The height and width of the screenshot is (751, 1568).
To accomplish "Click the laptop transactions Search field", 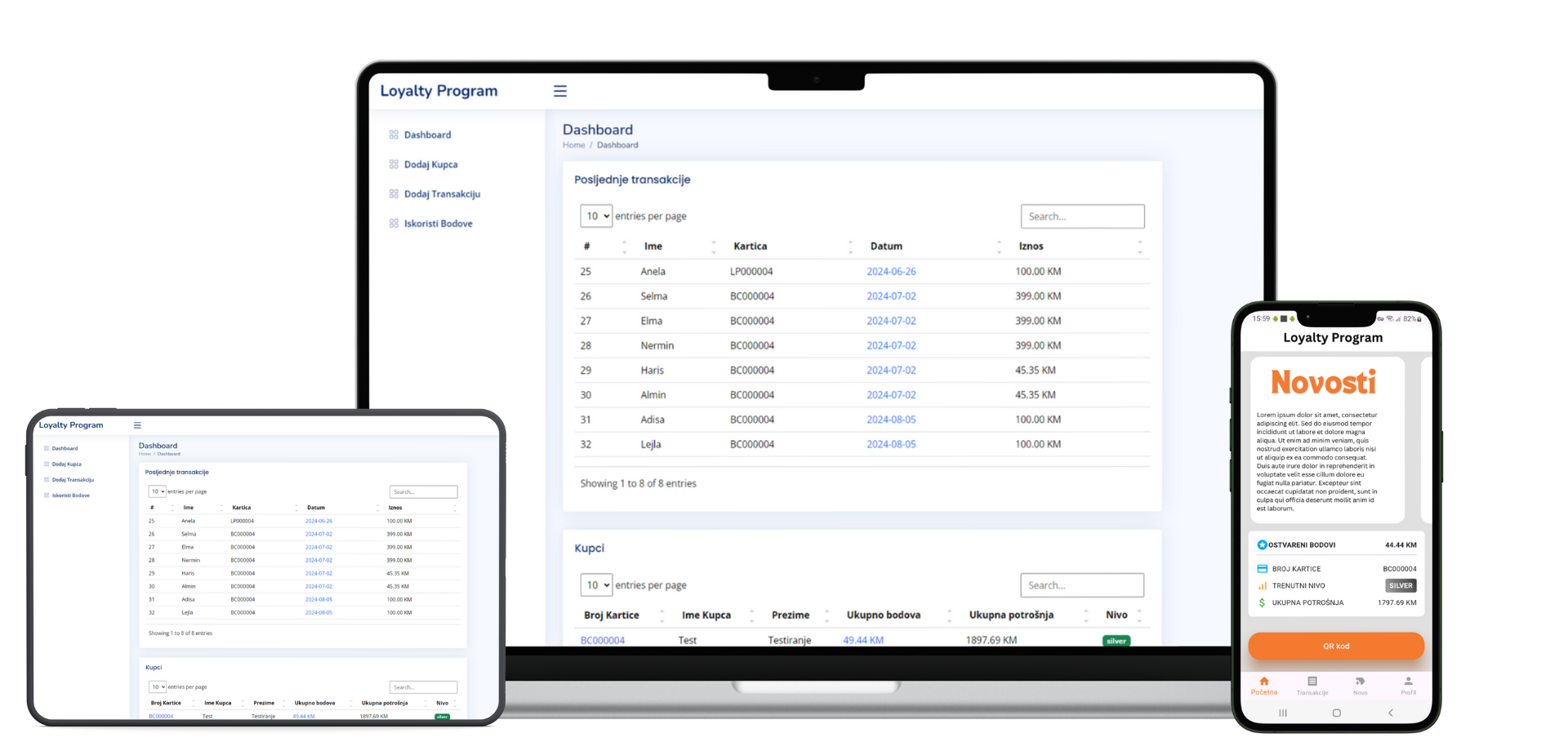I will (1082, 216).
